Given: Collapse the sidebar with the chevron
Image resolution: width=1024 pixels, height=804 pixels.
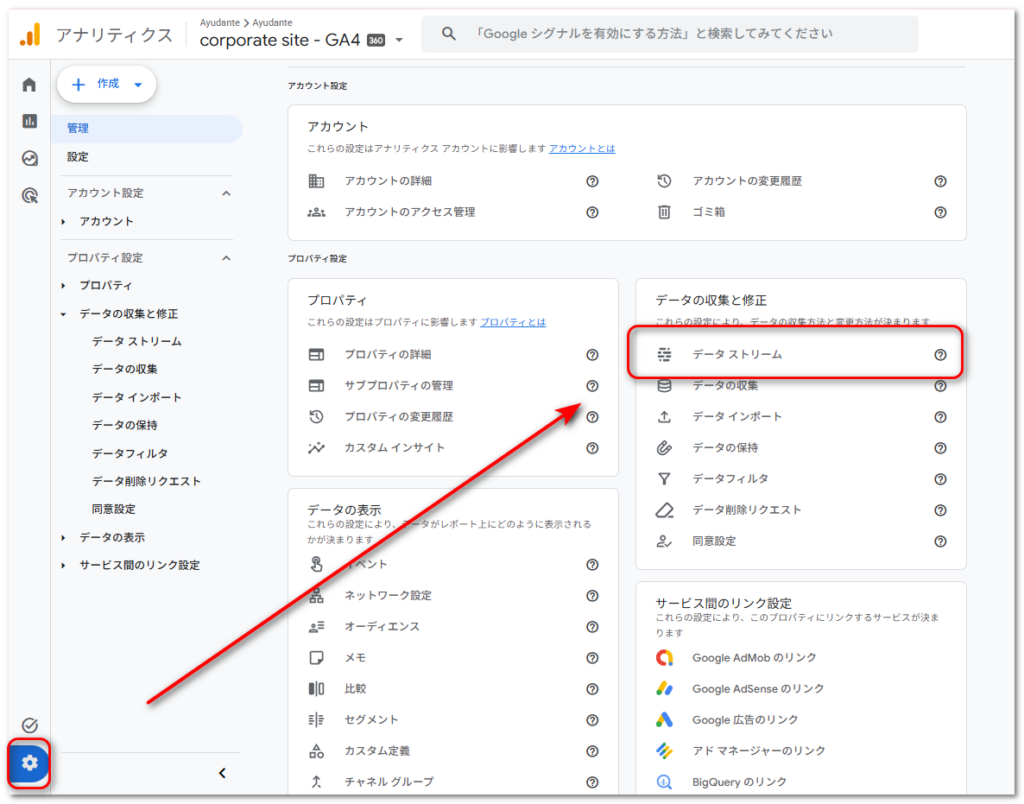Looking at the screenshot, I should click(222, 773).
